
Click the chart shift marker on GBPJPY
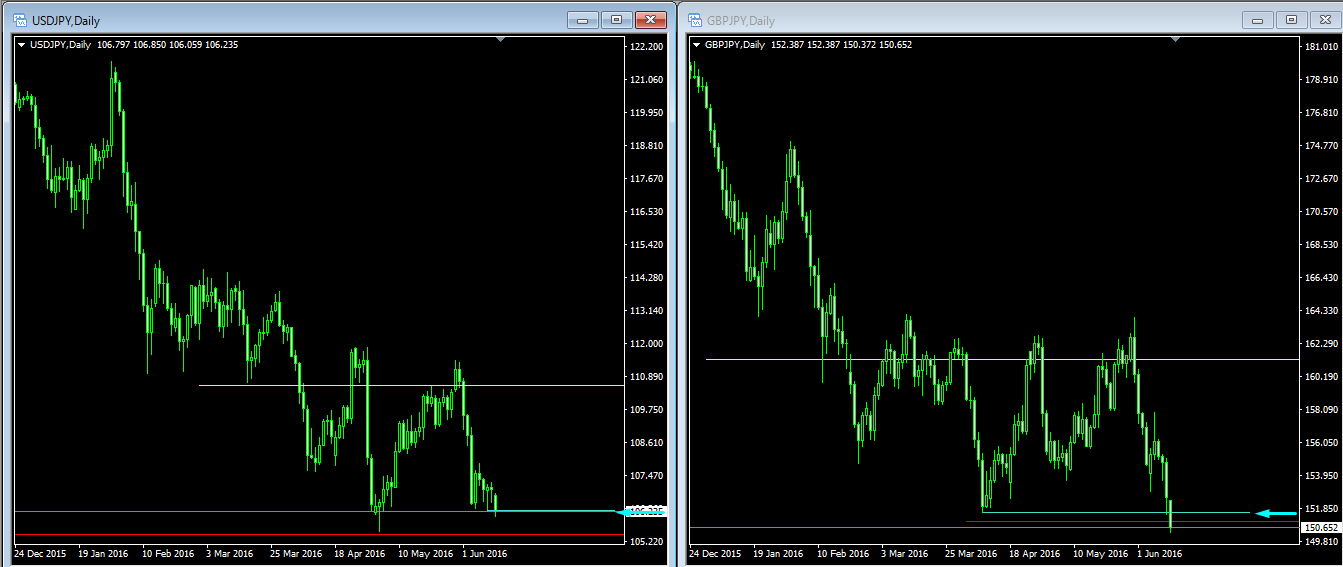click(x=1176, y=39)
